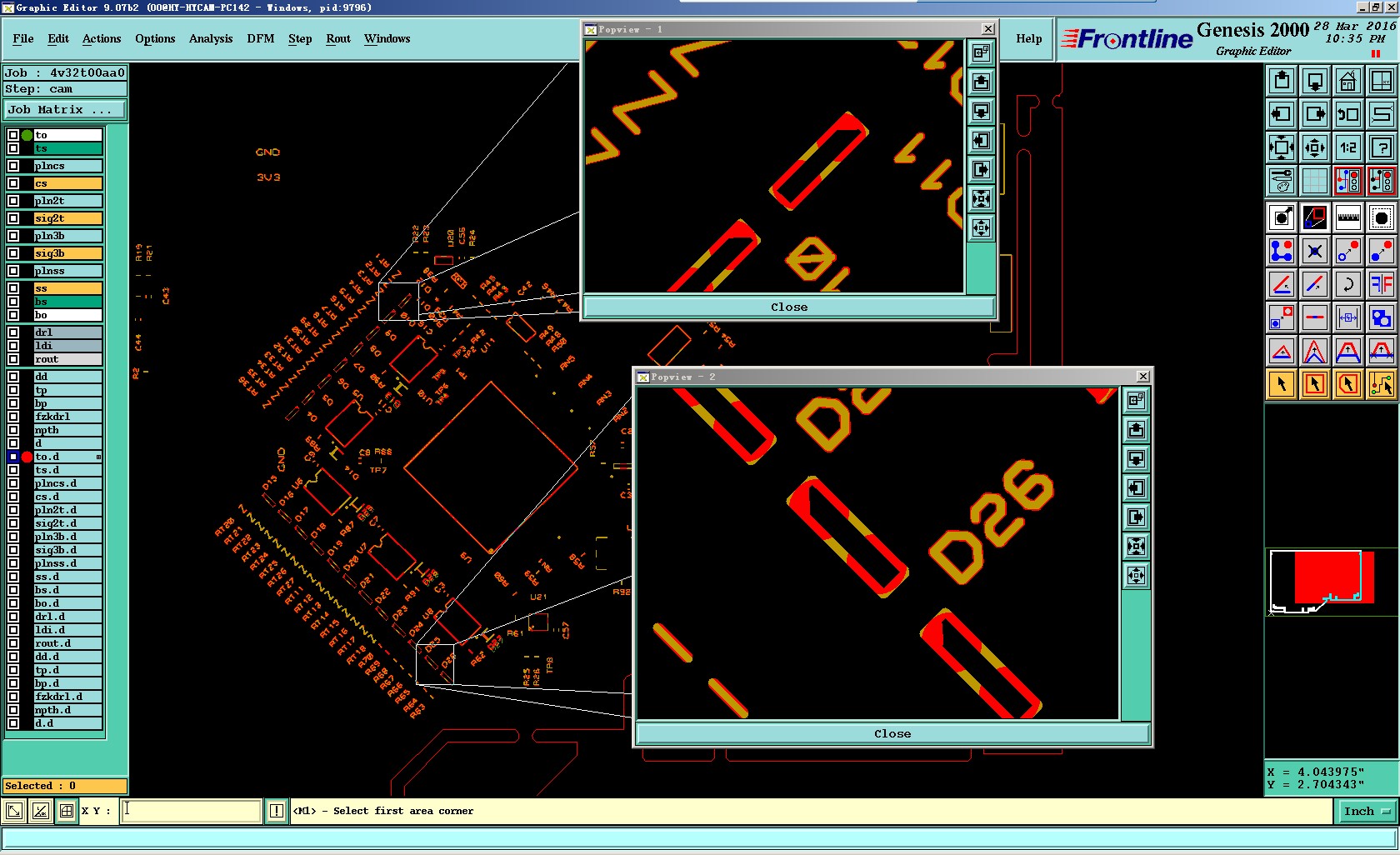
Task: Toggle checkbox for layer 'fzkdrl'
Action: coord(13,417)
